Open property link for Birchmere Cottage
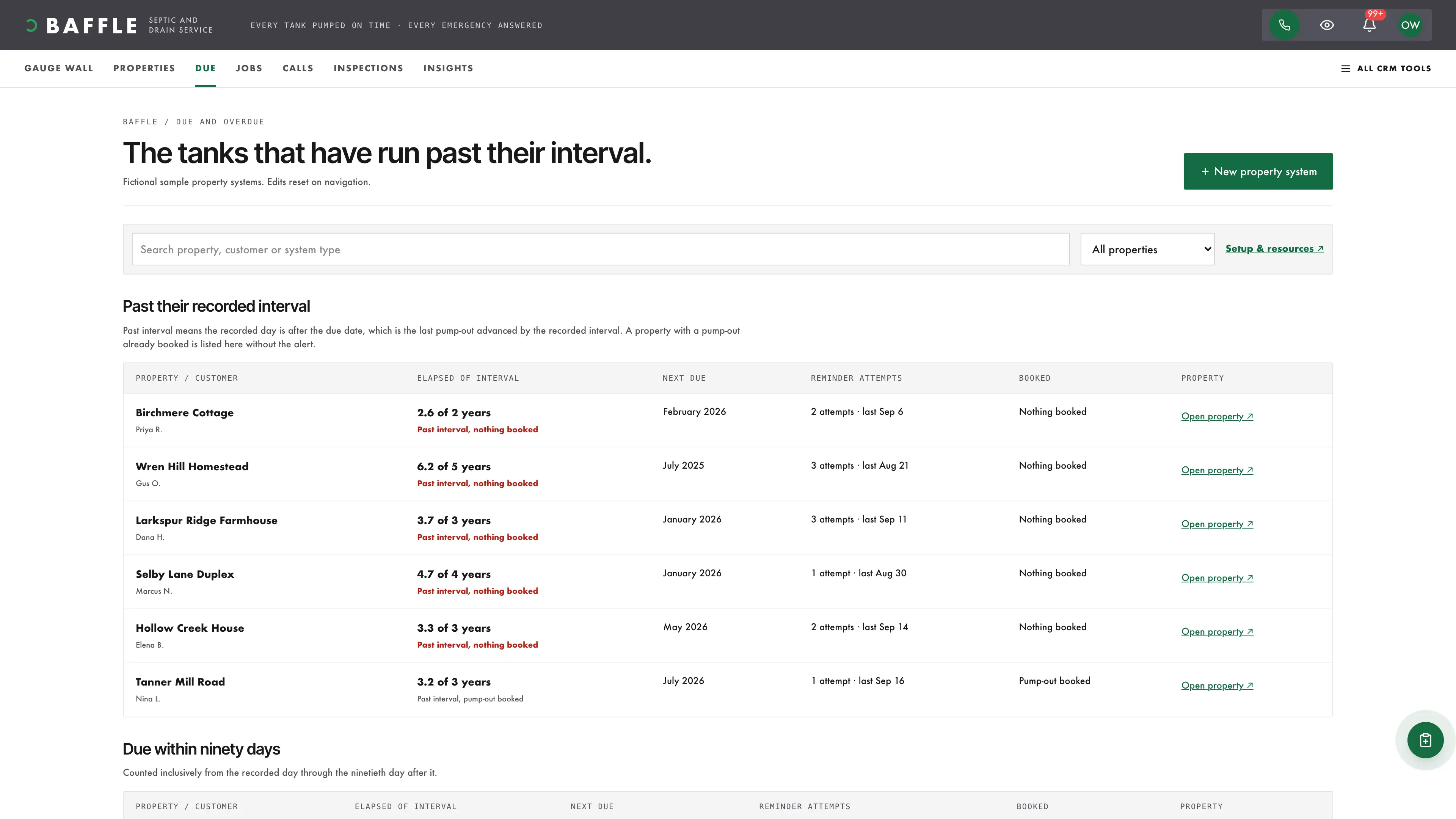This screenshot has width=1456, height=819. click(1217, 417)
